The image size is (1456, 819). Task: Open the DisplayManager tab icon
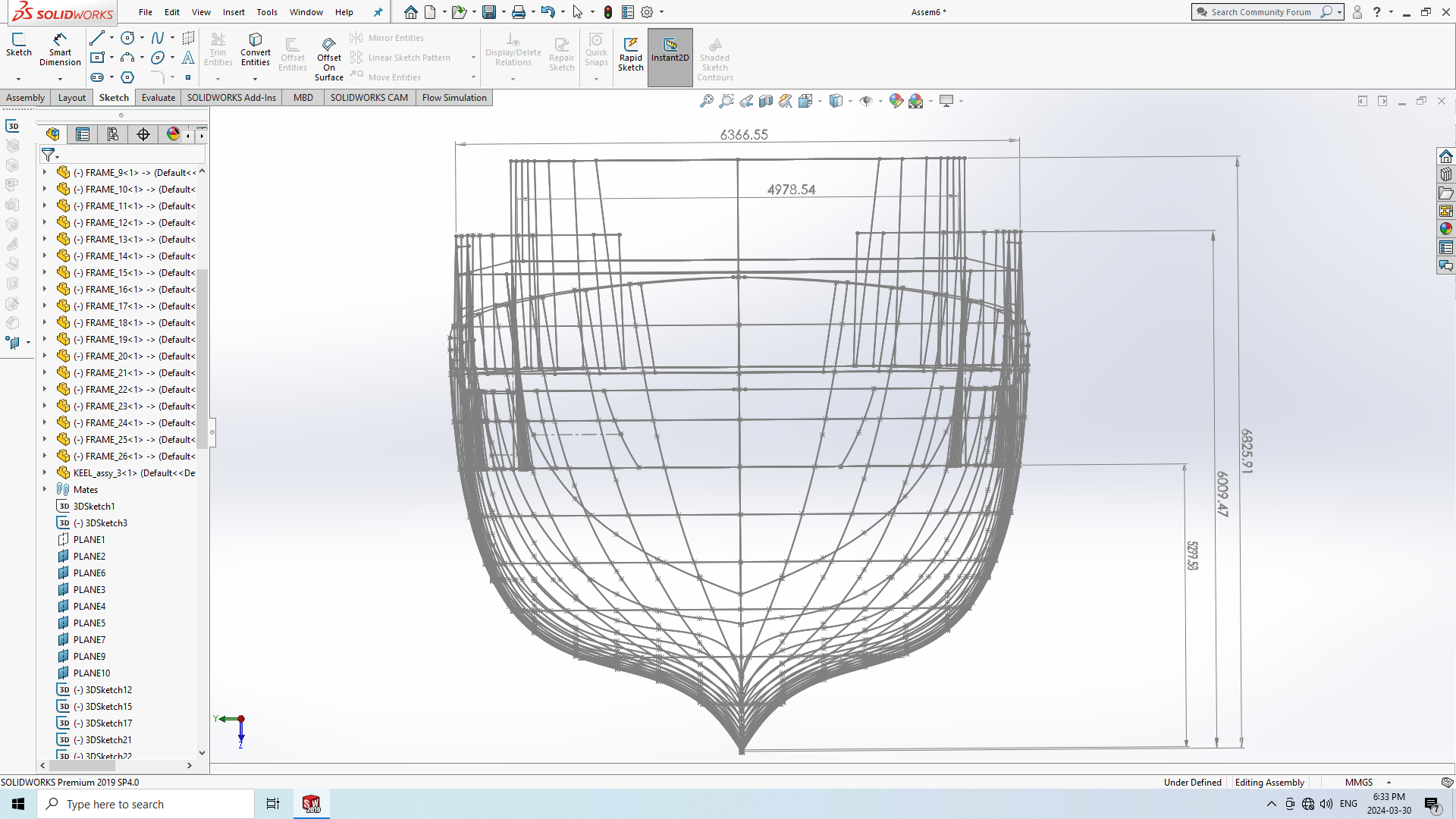173,134
